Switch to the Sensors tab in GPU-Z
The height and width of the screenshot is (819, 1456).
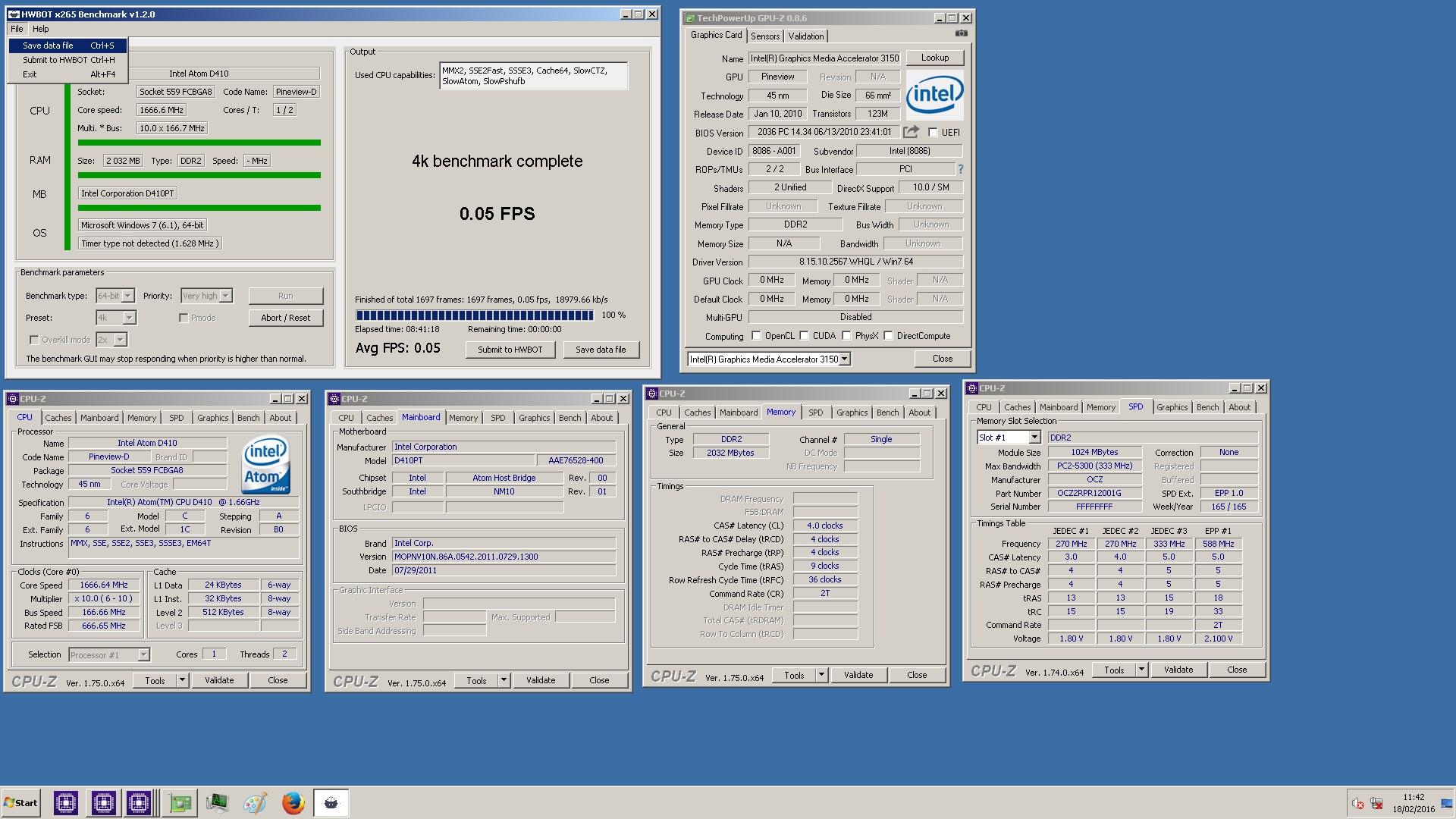tap(765, 36)
